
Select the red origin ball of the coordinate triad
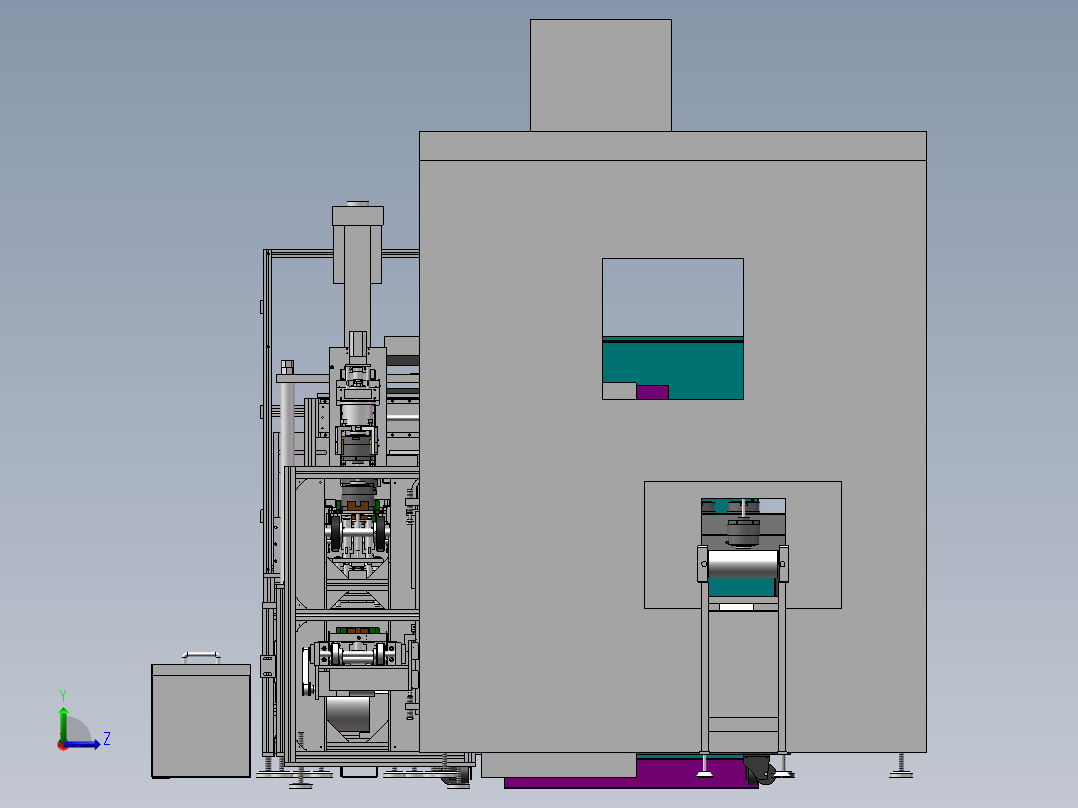tap(63, 745)
